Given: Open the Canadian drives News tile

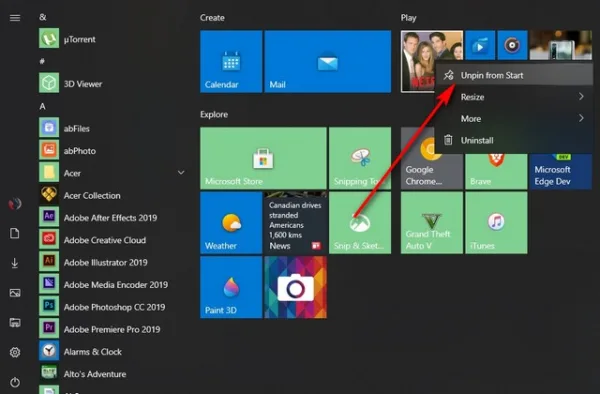Looking at the screenshot, I should (x=295, y=223).
